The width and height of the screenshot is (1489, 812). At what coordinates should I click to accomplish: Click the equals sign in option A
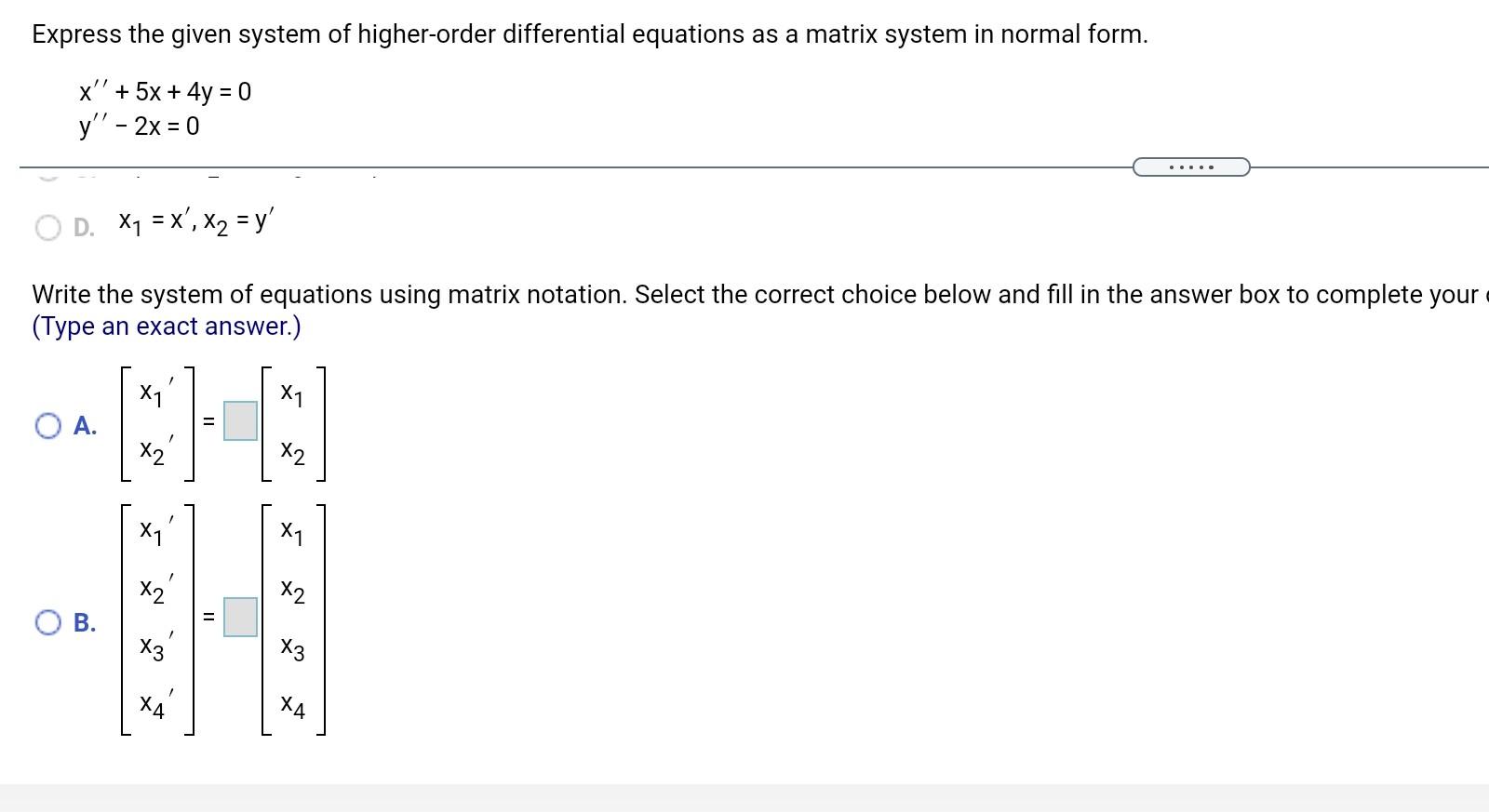[208, 421]
